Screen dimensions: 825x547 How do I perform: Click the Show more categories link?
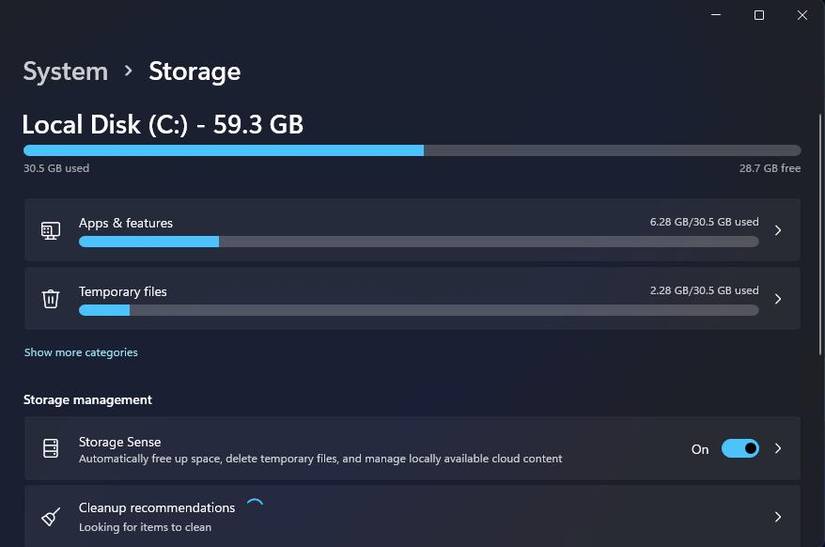[81, 352]
